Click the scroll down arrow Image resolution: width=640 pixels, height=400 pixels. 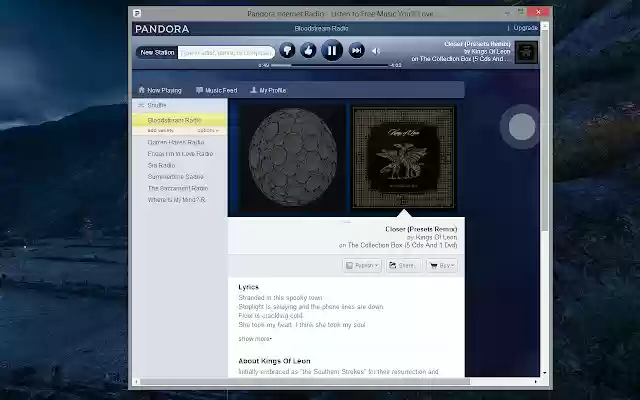point(544,373)
